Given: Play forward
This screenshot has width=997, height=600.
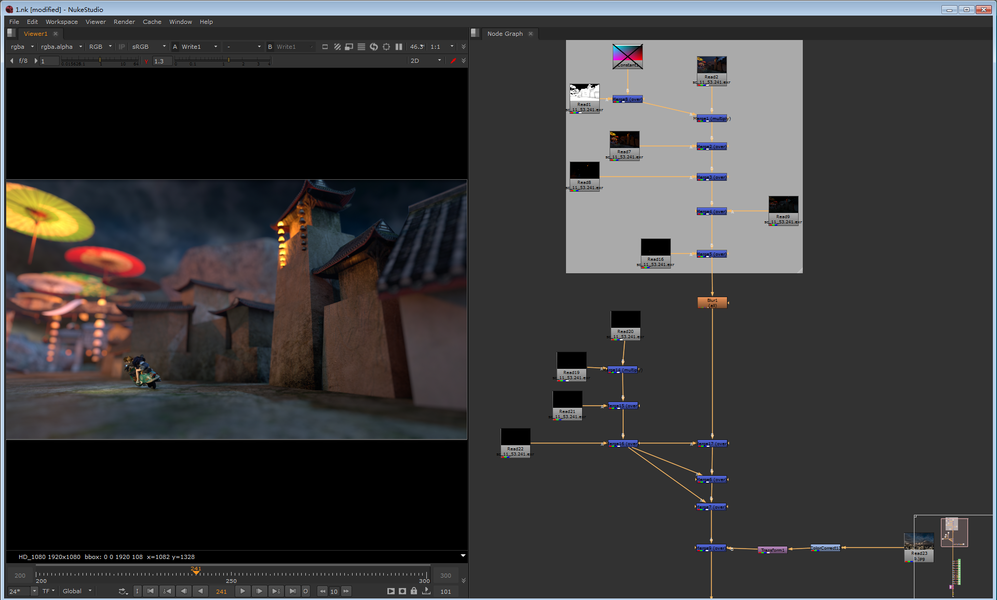Looking at the screenshot, I should 242,591.
